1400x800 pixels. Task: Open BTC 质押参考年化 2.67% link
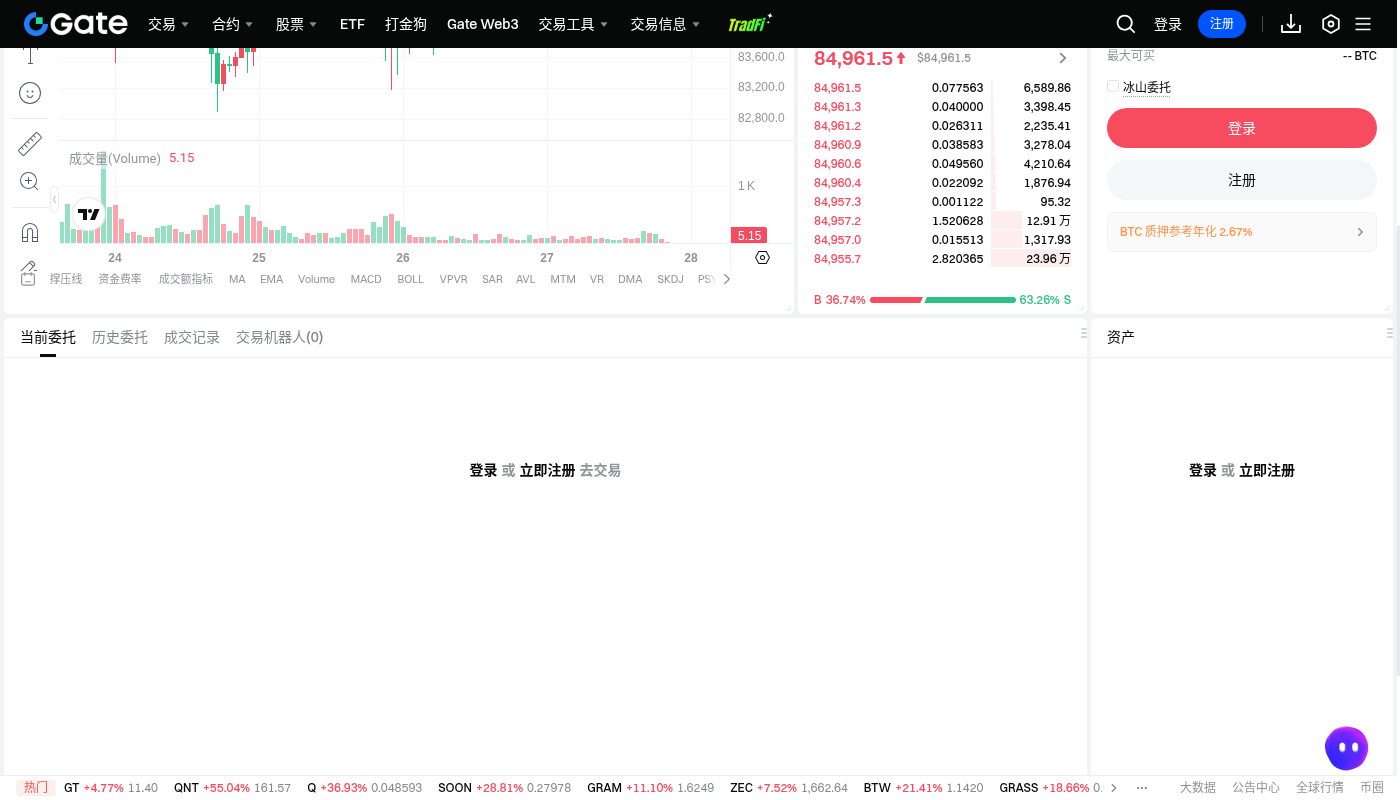coord(1242,231)
